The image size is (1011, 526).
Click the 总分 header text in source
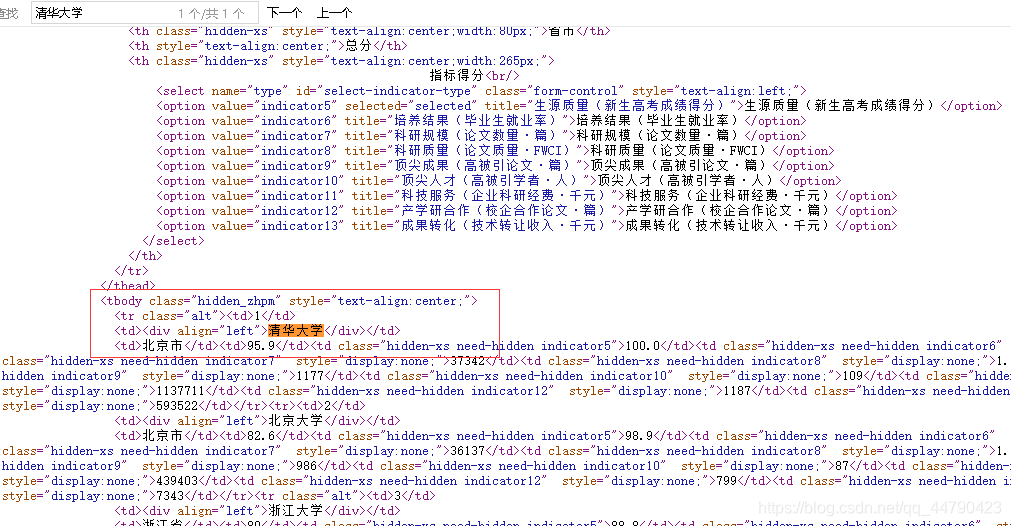pyautogui.click(x=358, y=46)
